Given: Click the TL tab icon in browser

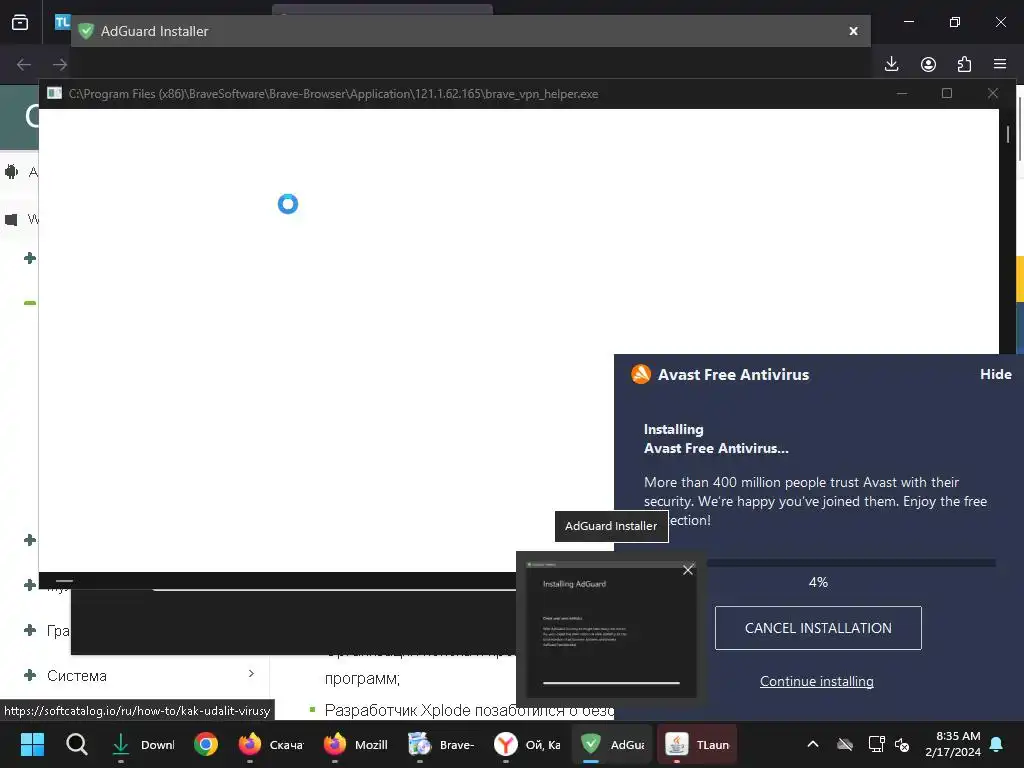Looking at the screenshot, I should coord(62,22).
